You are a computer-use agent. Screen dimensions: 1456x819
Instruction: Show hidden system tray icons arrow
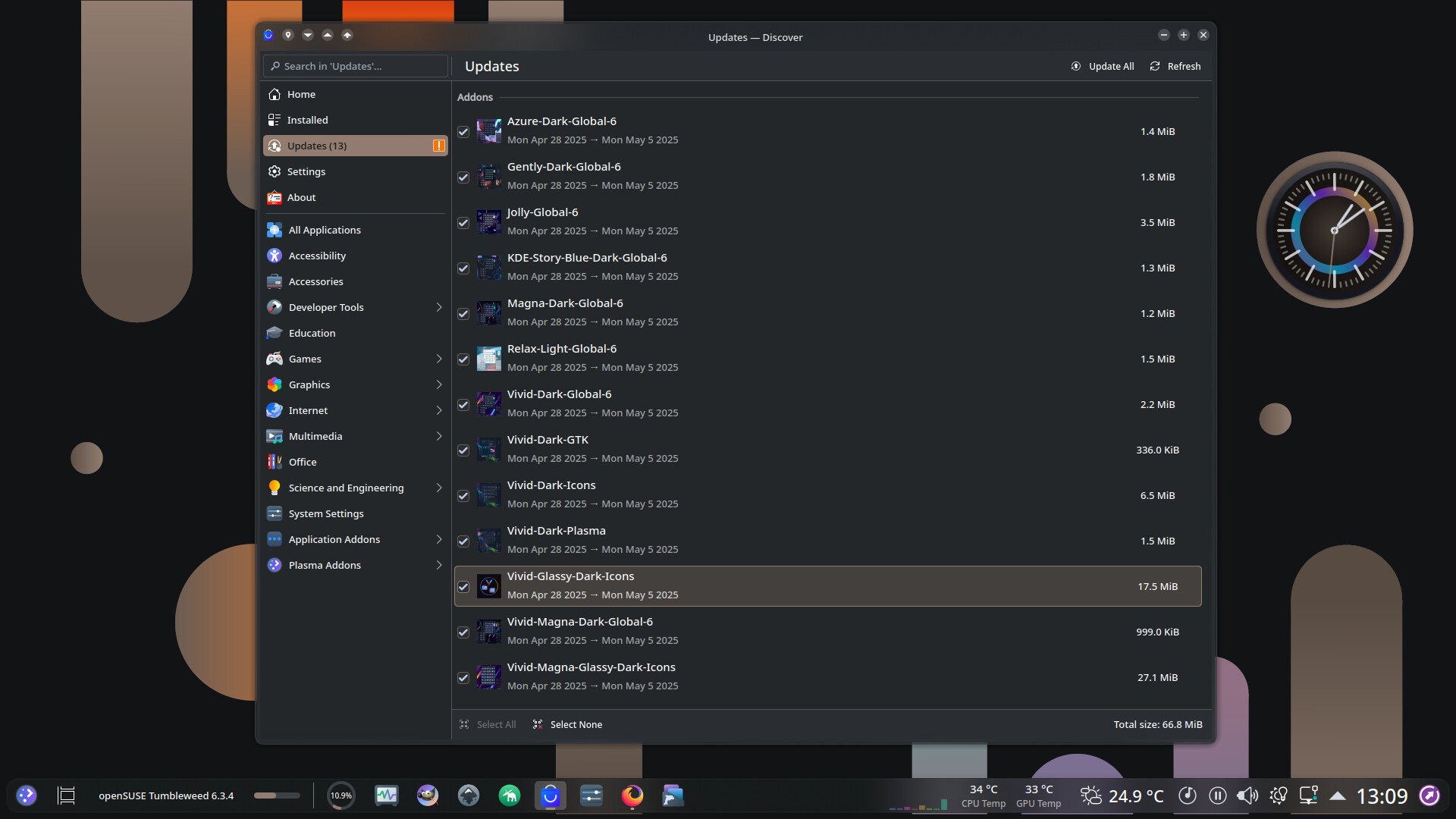tap(1338, 795)
